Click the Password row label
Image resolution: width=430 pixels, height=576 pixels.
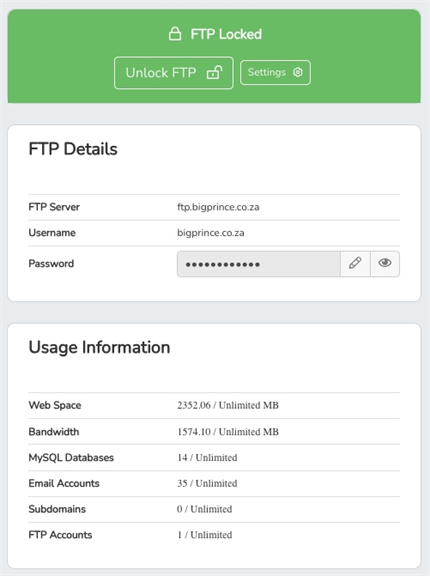pos(51,263)
